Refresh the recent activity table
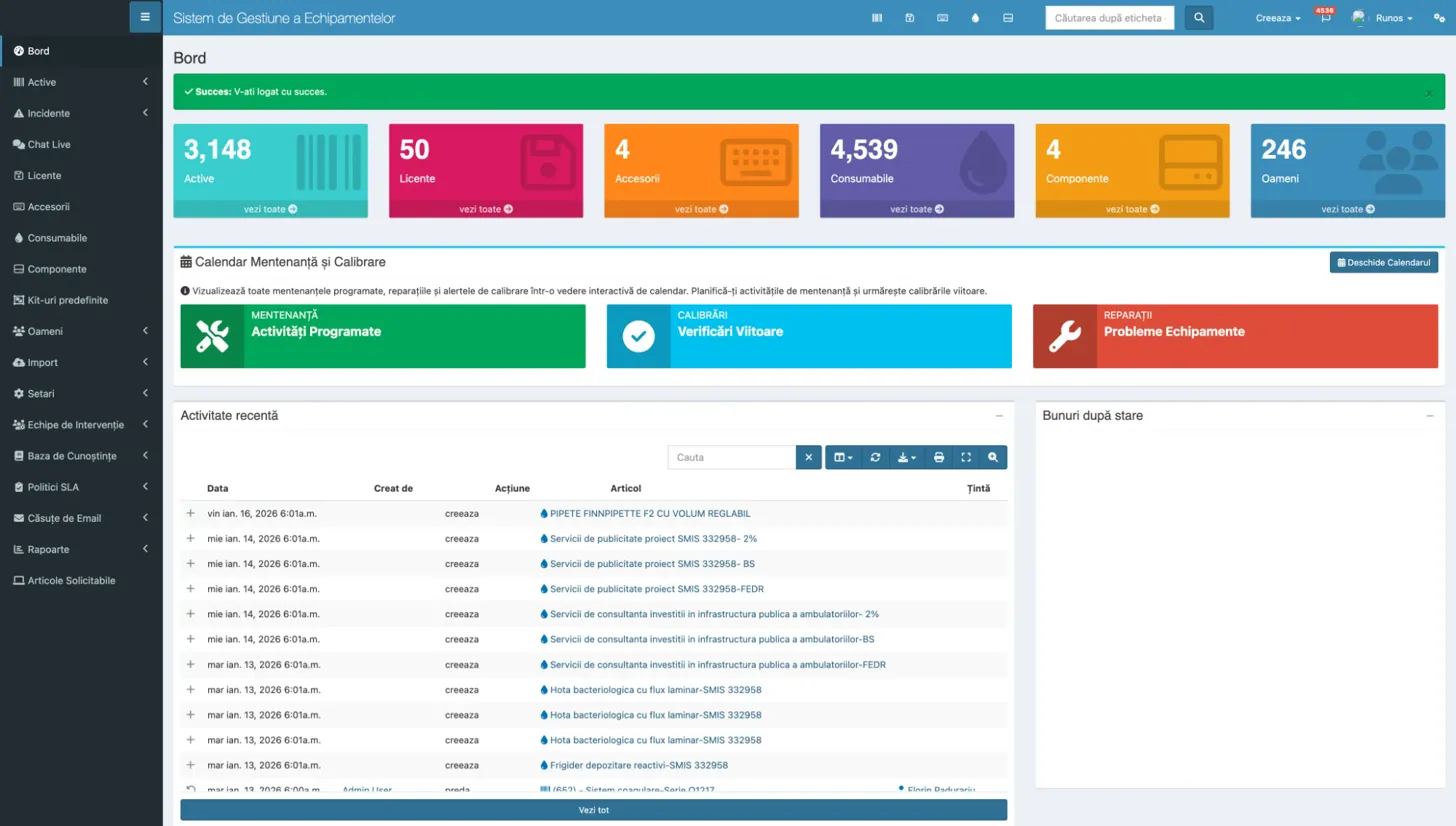 click(x=875, y=457)
